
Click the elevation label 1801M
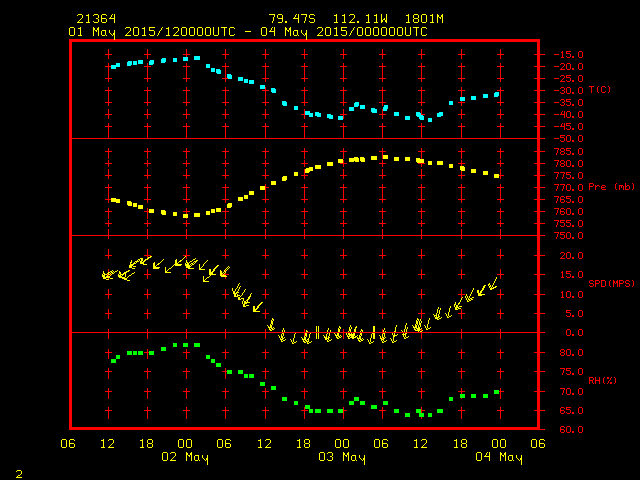coord(424,19)
